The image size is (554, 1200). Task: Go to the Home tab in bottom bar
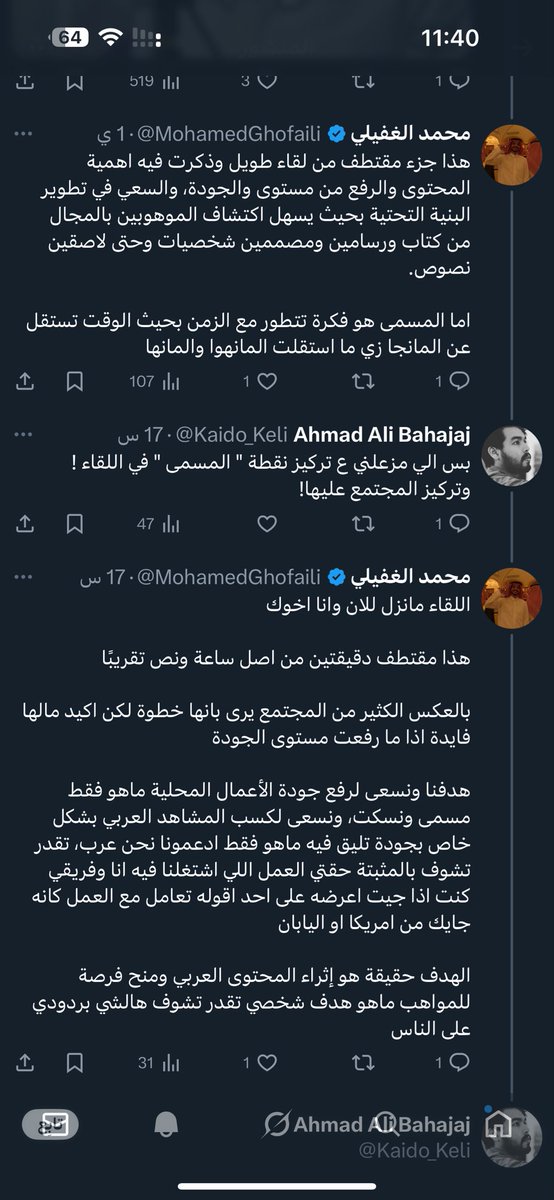coord(498,1124)
